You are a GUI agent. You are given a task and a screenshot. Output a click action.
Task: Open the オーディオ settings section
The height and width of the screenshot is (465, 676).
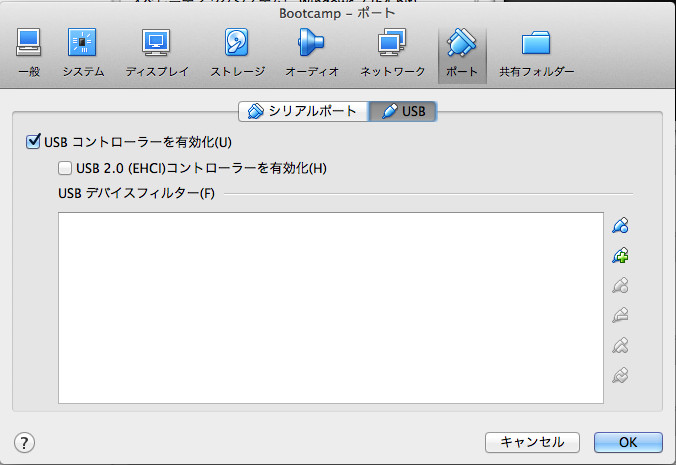tap(312, 53)
